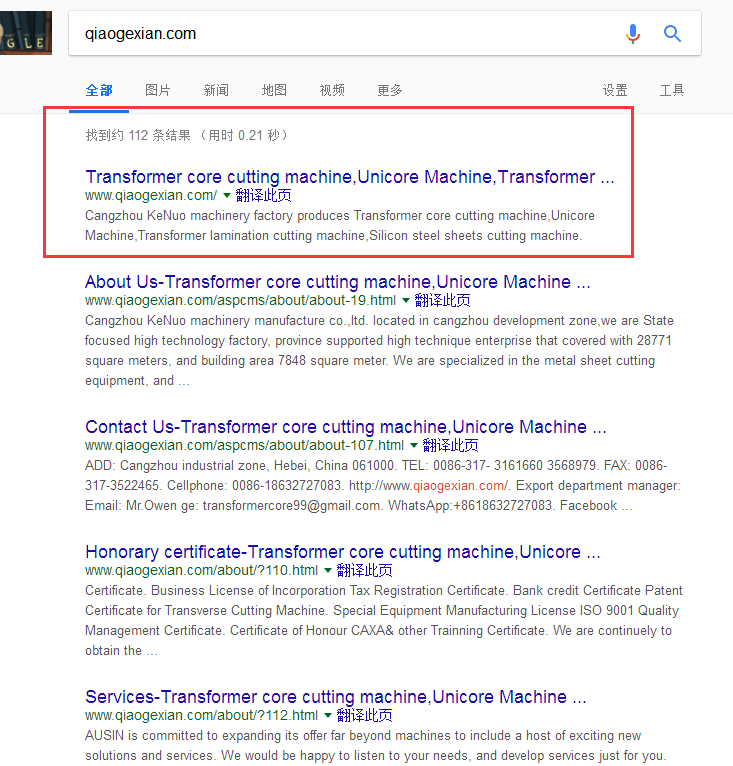Click the green homepage URL www.qiaogexian.com/
Image resolution: width=733 pixels, height=766 pixels.
151,195
